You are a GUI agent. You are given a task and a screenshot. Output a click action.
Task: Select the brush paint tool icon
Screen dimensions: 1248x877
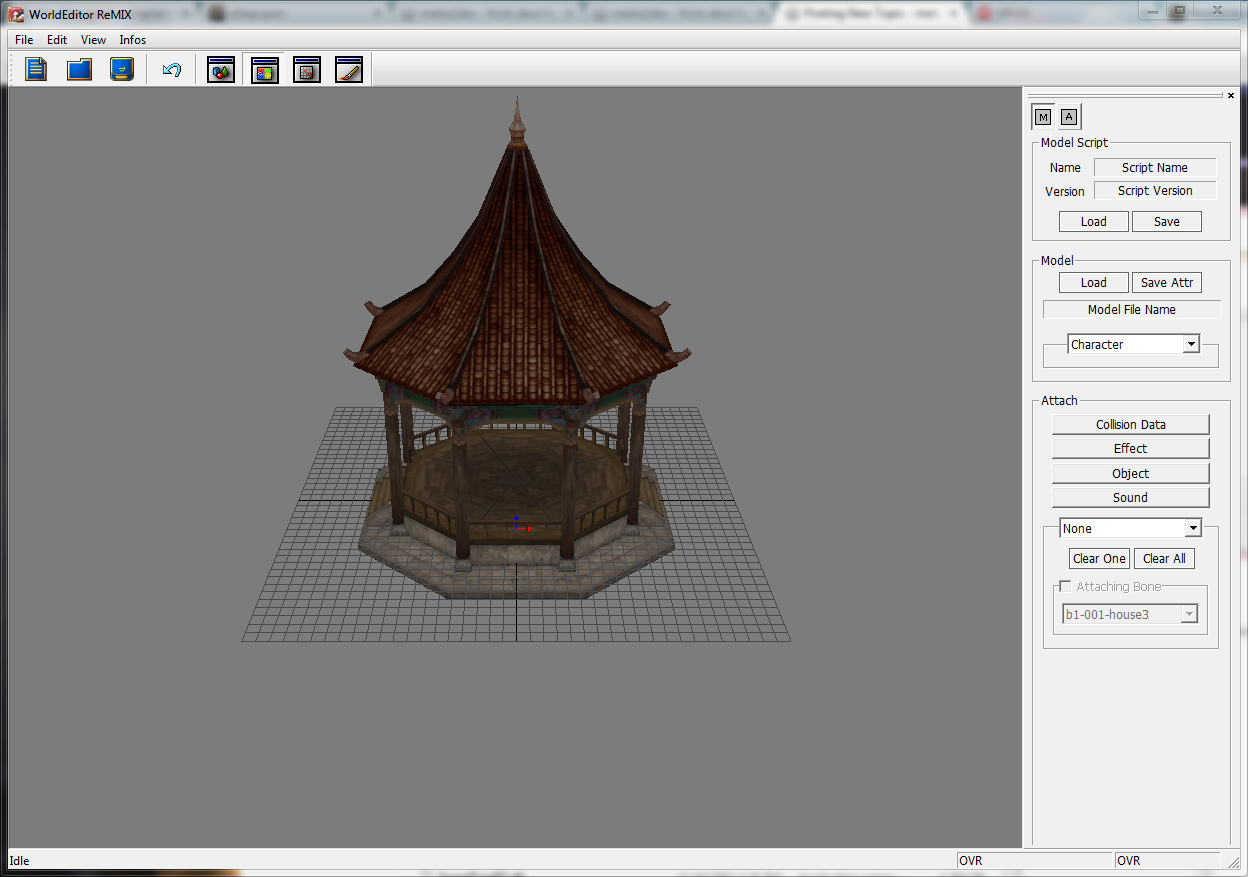click(x=349, y=68)
